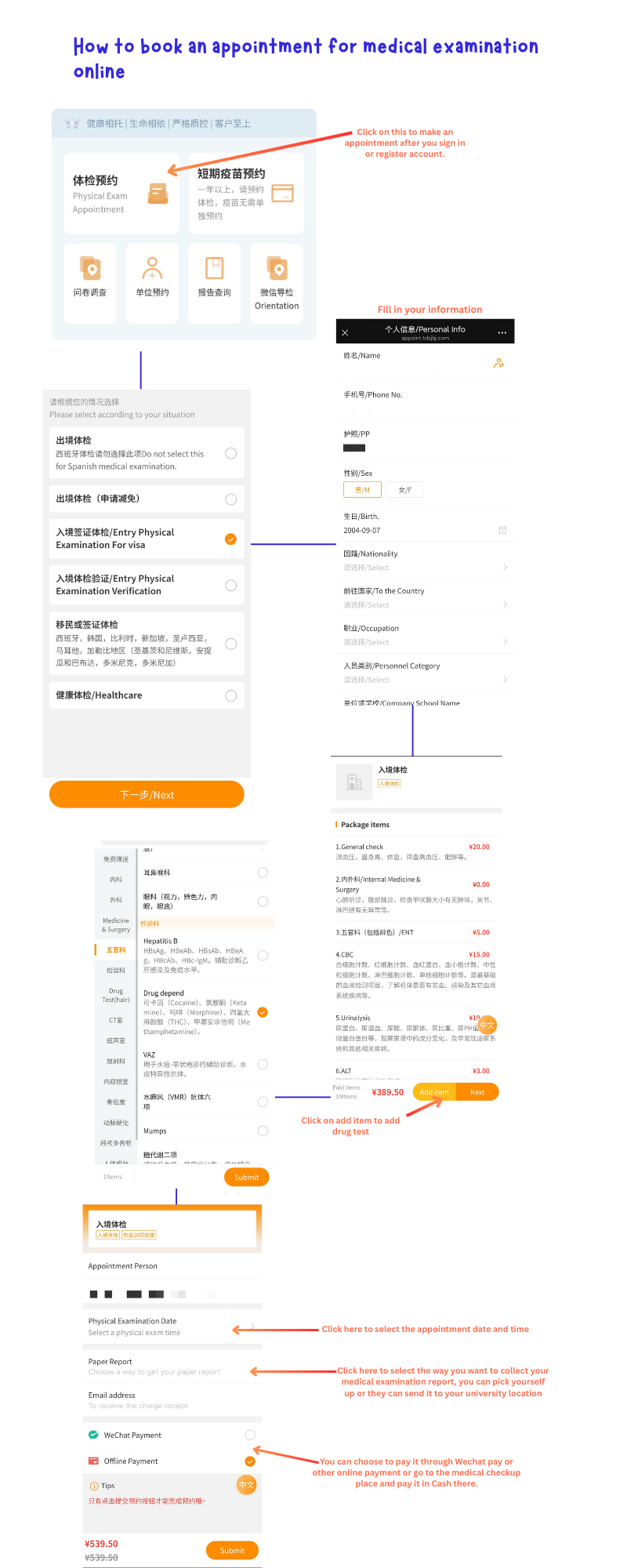Switch to the Medicine & Surgery category tab
This screenshot has height=1568, width=627.
(x=116, y=925)
